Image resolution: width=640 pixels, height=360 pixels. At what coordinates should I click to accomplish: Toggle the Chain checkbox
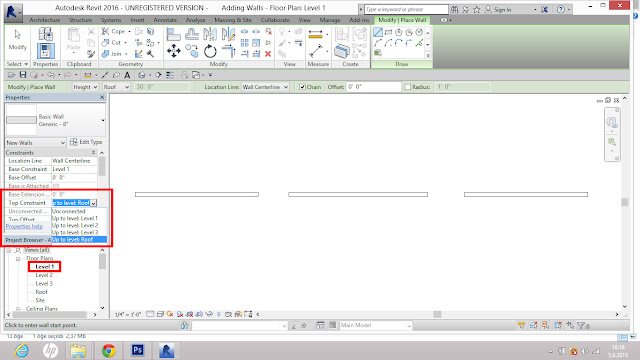tap(302, 87)
